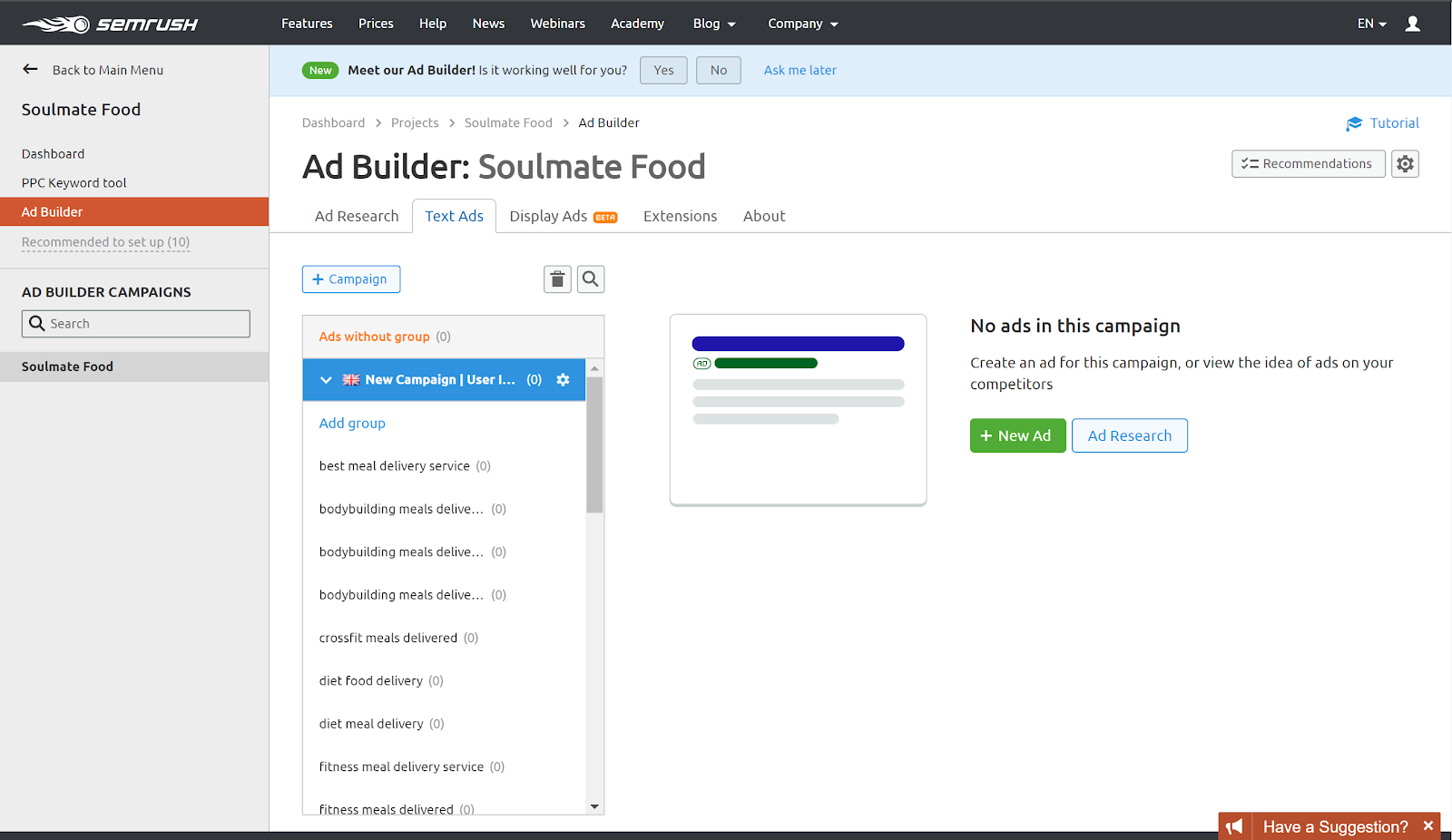
Task: Open the Ad Builder settings gear
Action: pyautogui.click(x=1405, y=164)
